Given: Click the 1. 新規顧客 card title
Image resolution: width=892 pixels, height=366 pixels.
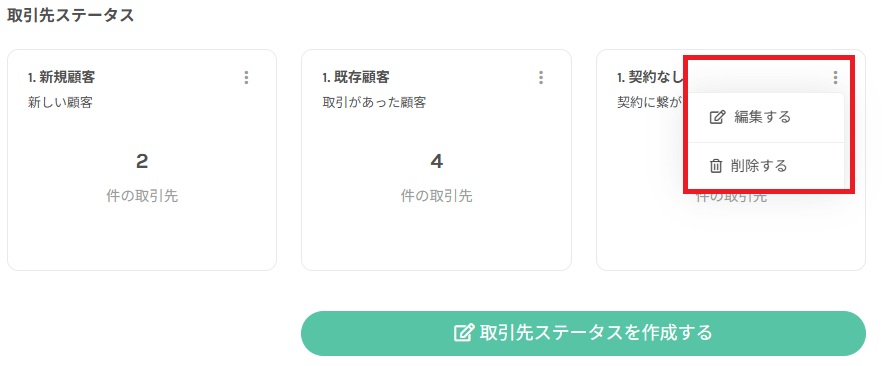Looking at the screenshot, I should tap(61, 77).
